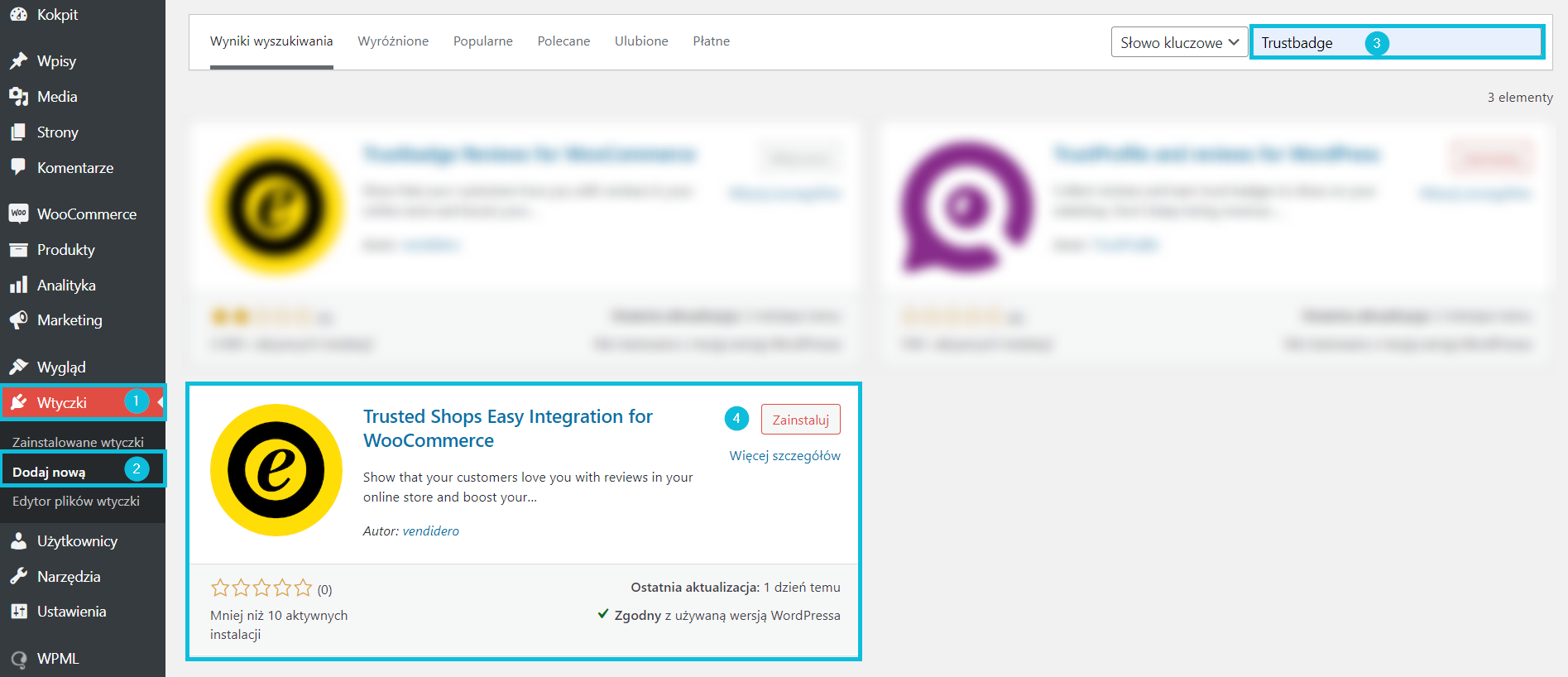
Task: Open Wpisy menu label
Action: pos(56,61)
